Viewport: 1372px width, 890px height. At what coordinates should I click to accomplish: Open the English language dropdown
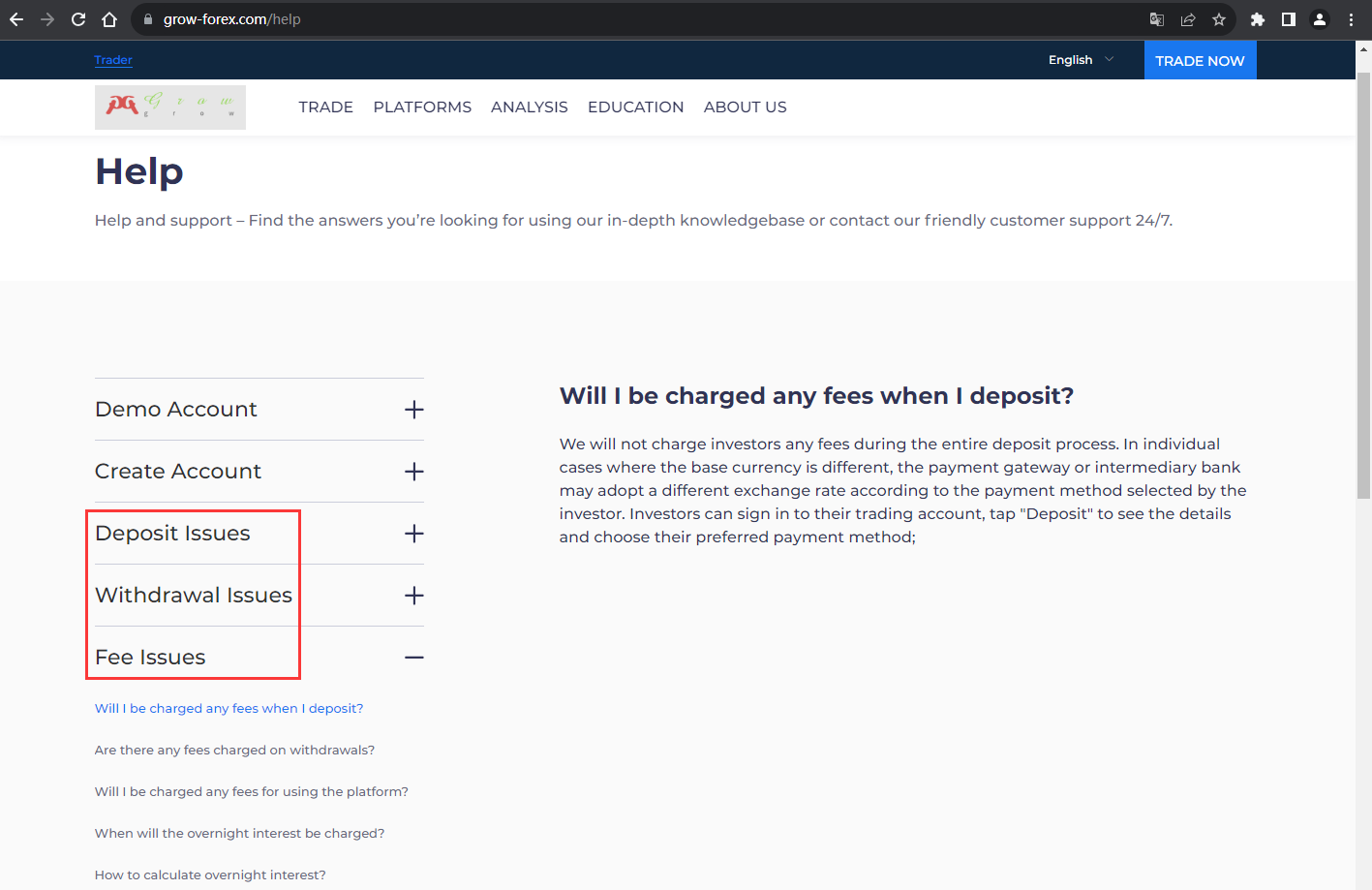pyautogui.click(x=1081, y=60)
